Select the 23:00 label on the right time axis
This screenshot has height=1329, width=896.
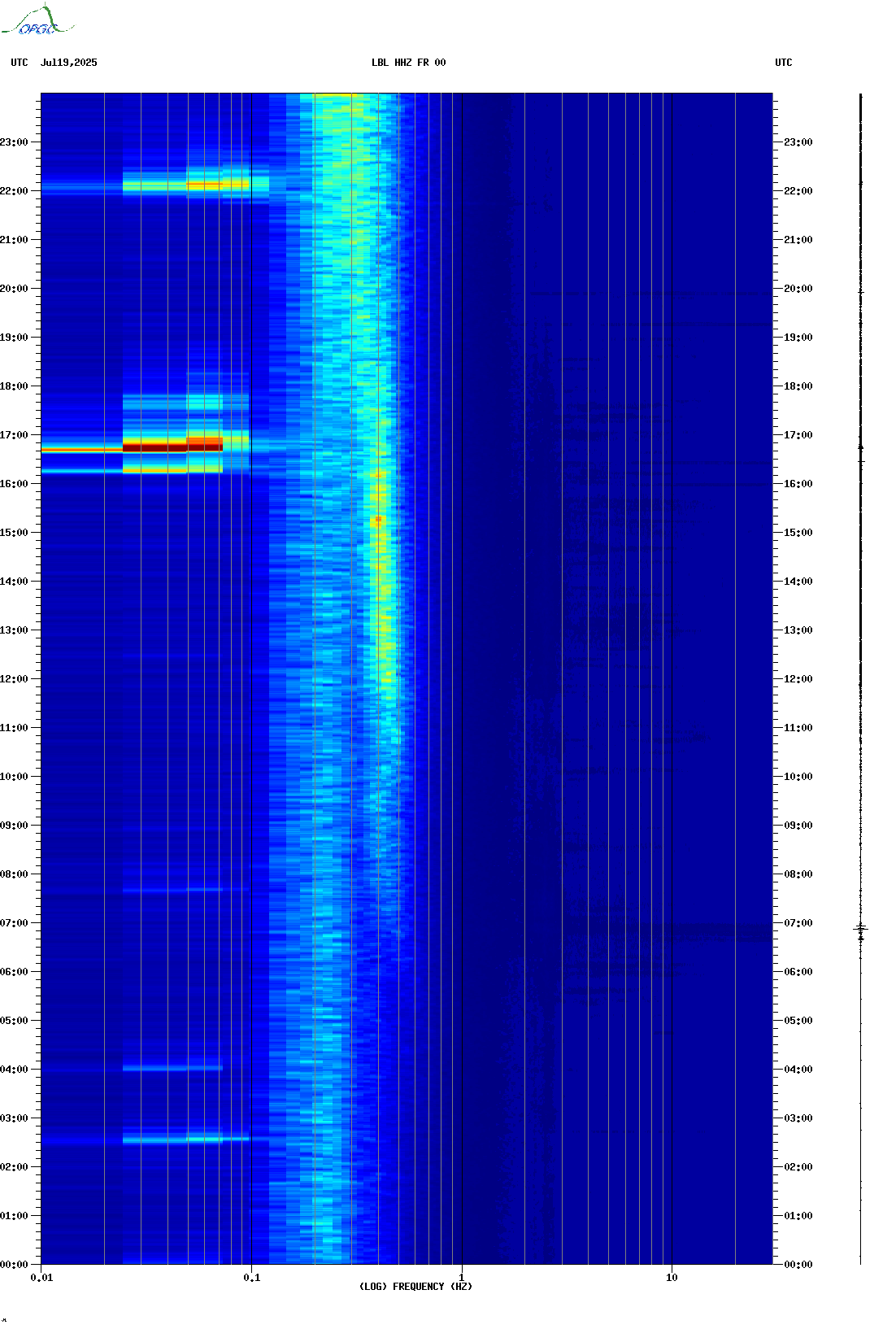(798, 142)
